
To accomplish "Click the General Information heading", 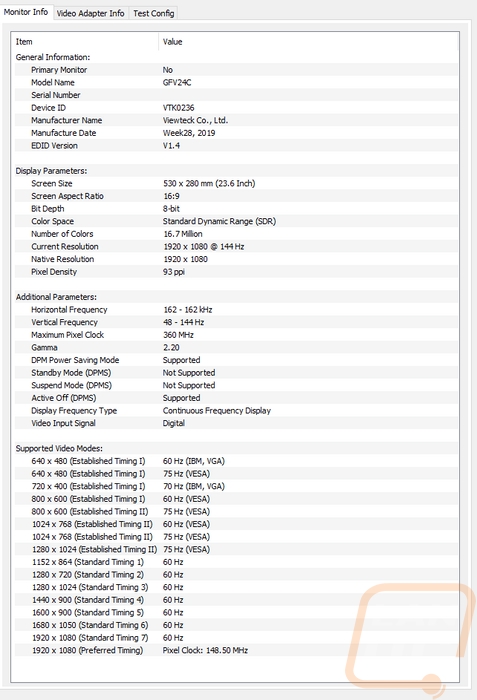I will (53, 57).
